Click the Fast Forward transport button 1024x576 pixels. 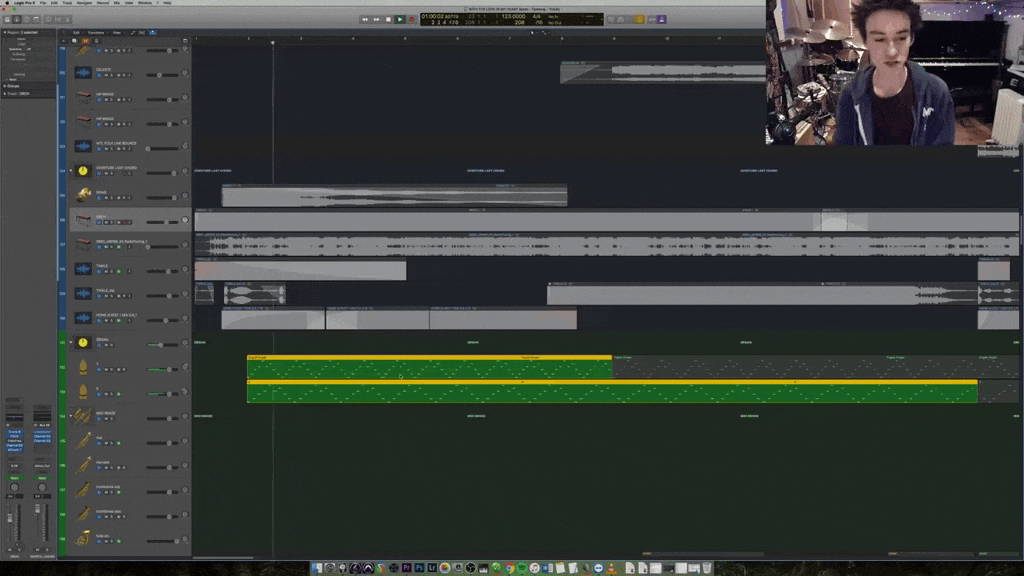pyautogui.click(x=377, y=19)
